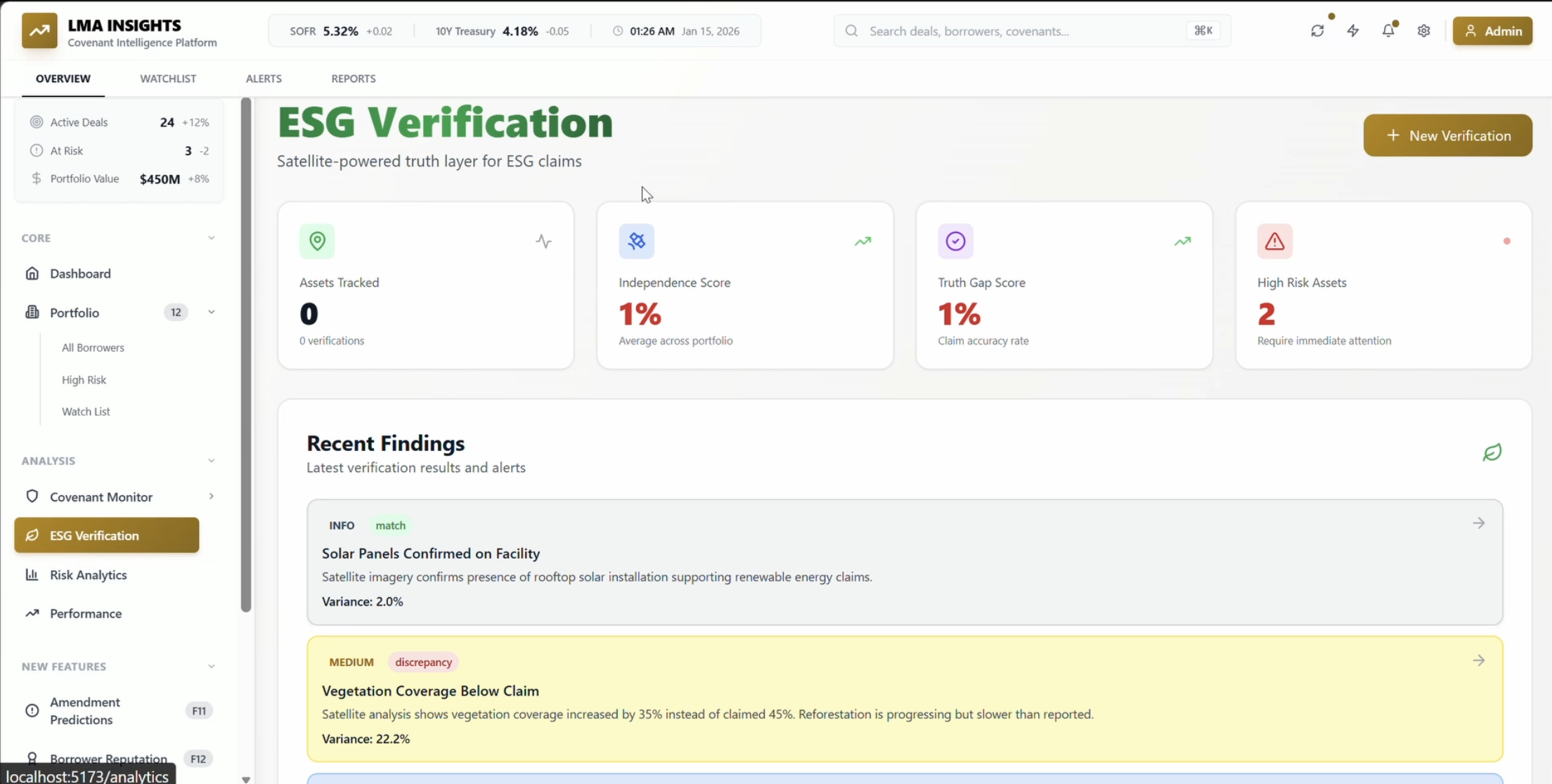Switch to the Alerts tab

(x=264, y=79)
